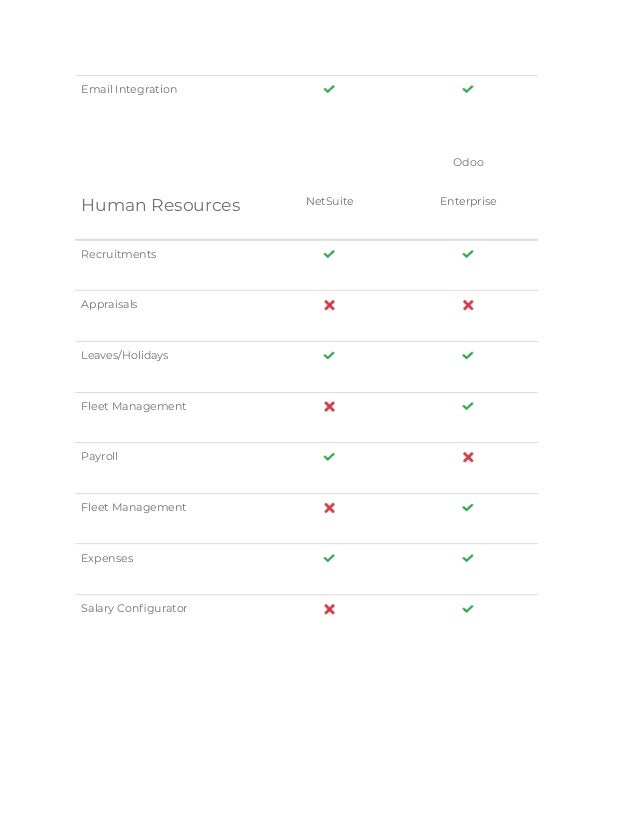This screenshot has width=638, height=826.
Task: Select NetSuite checkmark in Leaves/Holidays row
Action: click(x=329, y=356)
